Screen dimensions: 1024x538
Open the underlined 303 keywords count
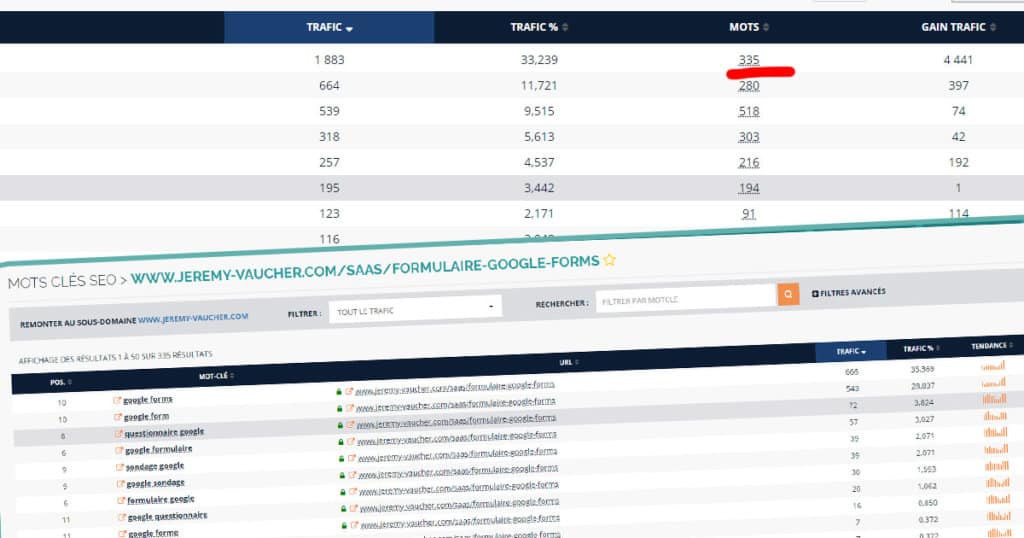pos(748,137)
